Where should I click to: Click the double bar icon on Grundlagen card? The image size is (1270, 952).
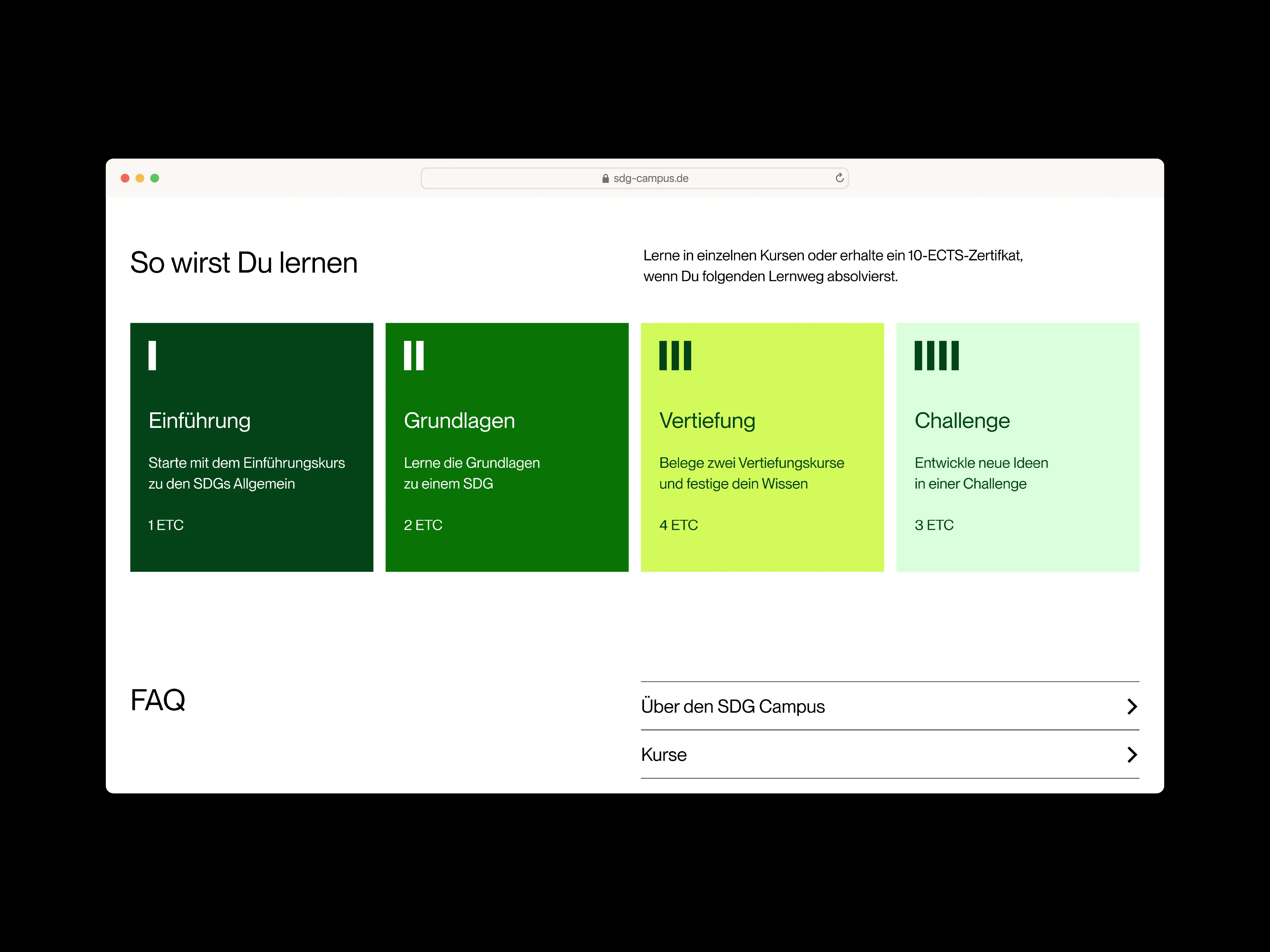[413, 356]
